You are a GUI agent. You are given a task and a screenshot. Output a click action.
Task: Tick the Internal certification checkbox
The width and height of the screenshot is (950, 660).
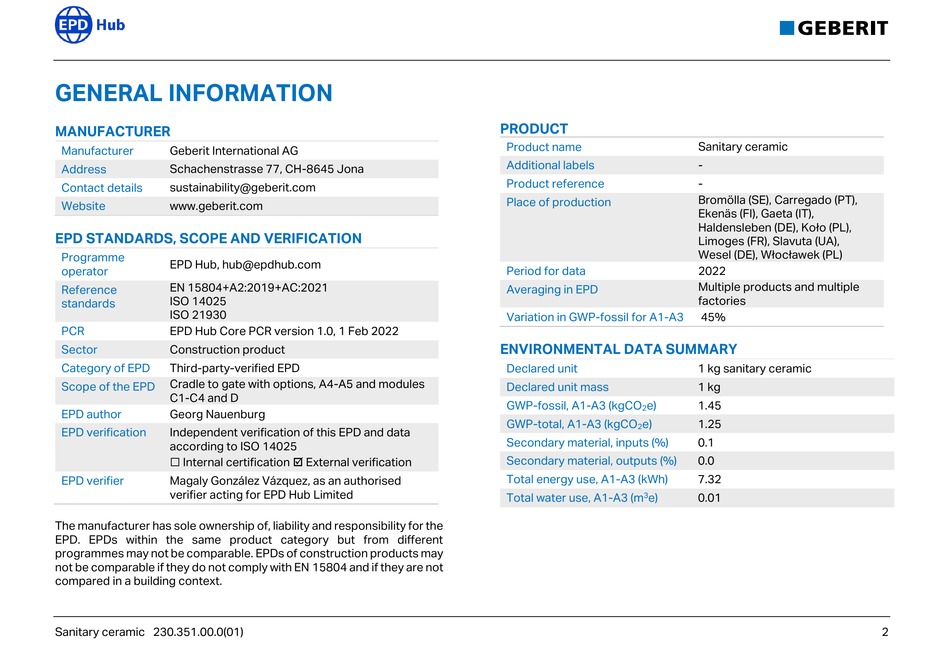175,462
